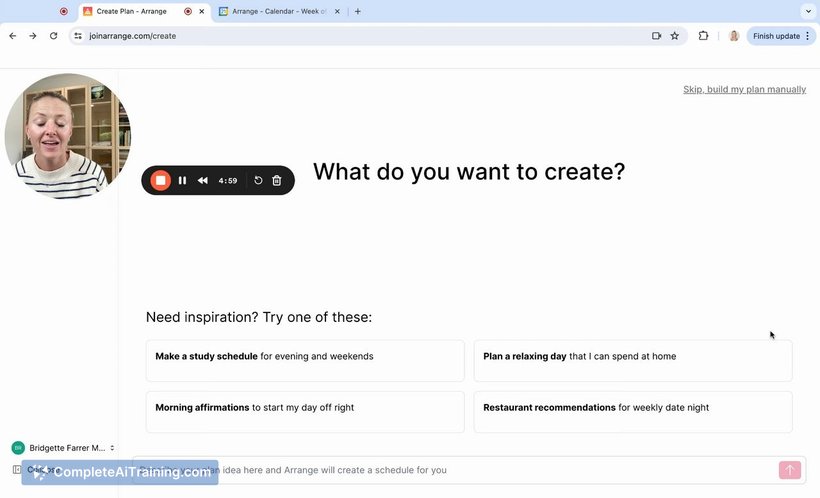Click 'Skip, build my plan manually' link
The image size is (820, 498).
744,89
